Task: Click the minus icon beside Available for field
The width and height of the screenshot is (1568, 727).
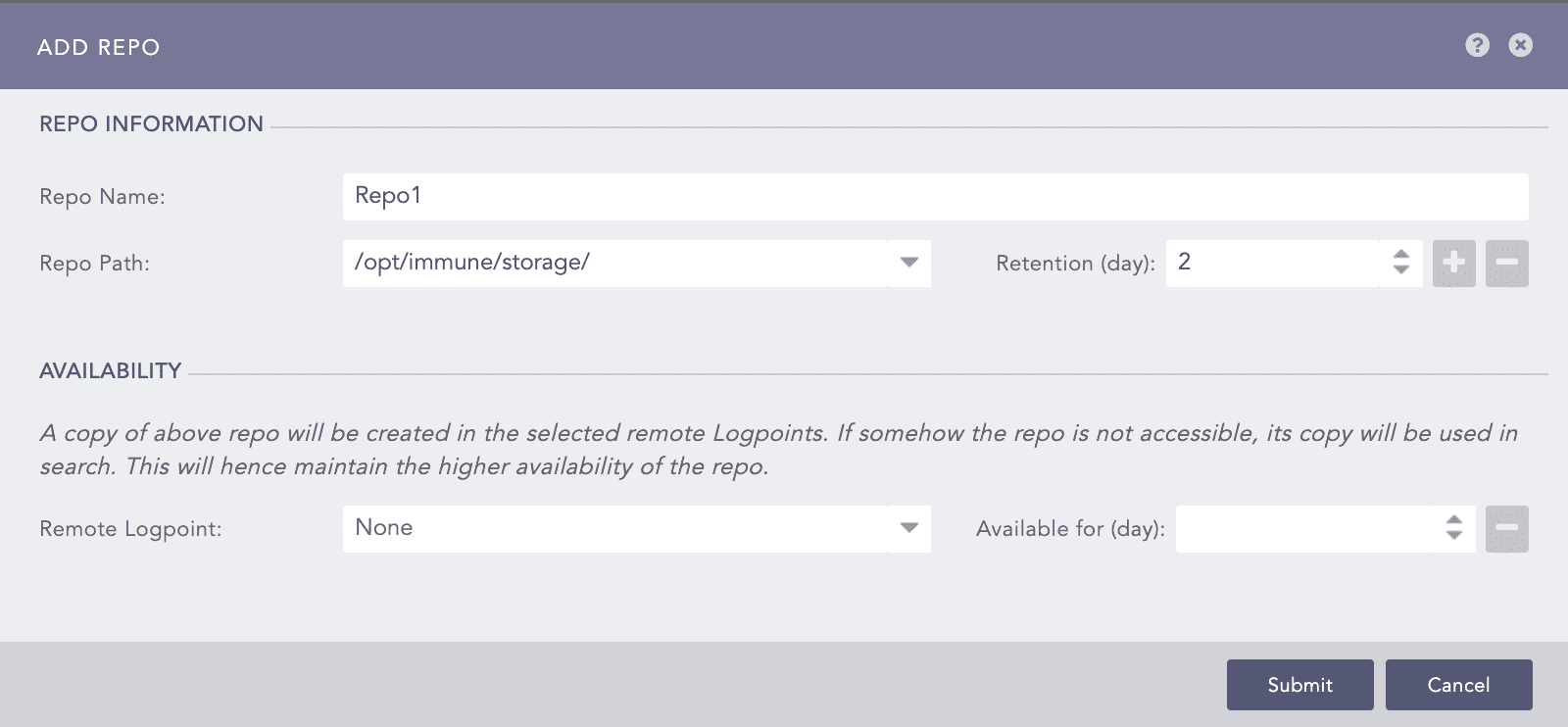Action: pyautogui.click(x=1508, y=528)
